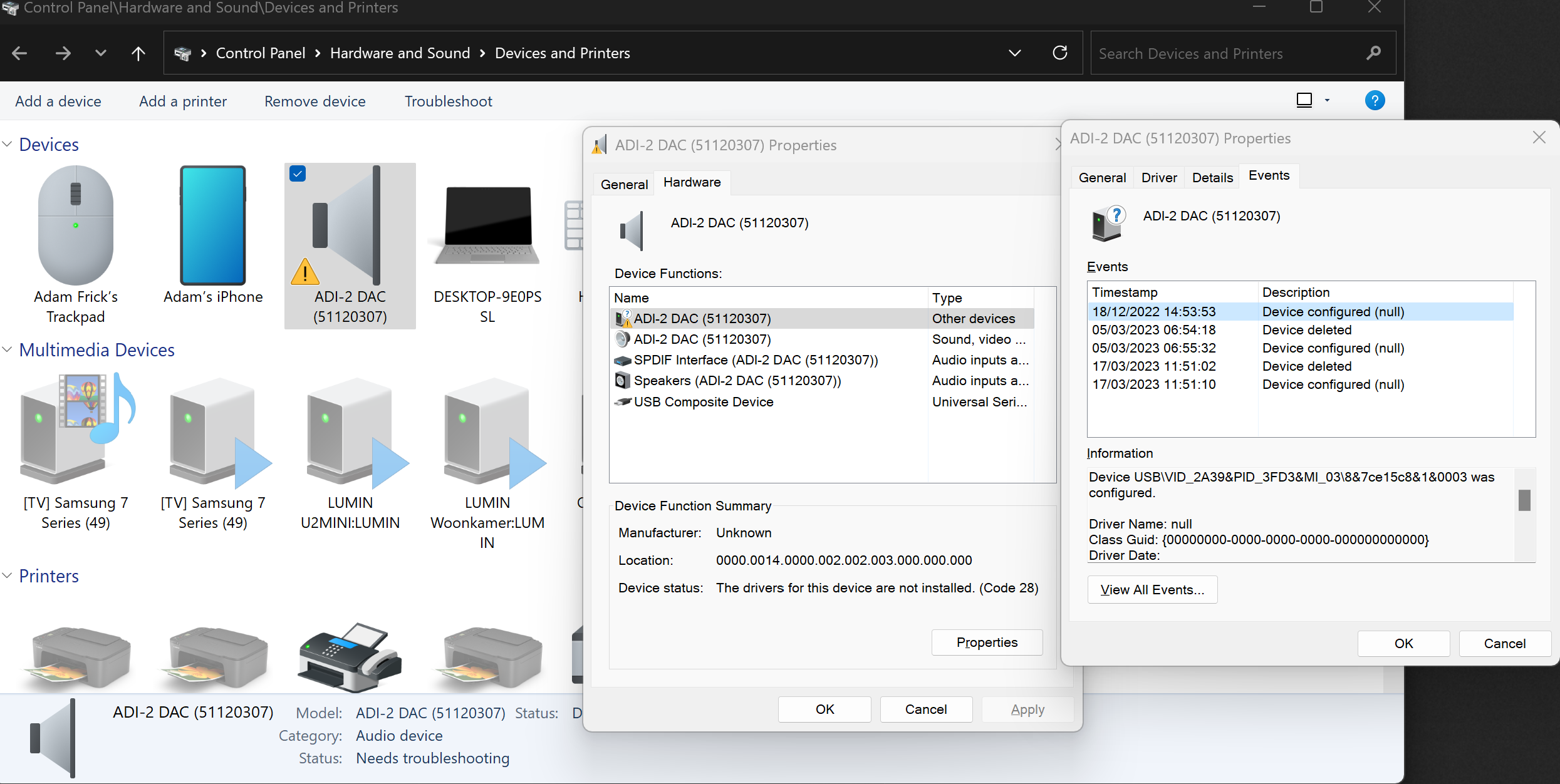
Task: Open the address bar history dropdown
Action: pos(1015,53)
